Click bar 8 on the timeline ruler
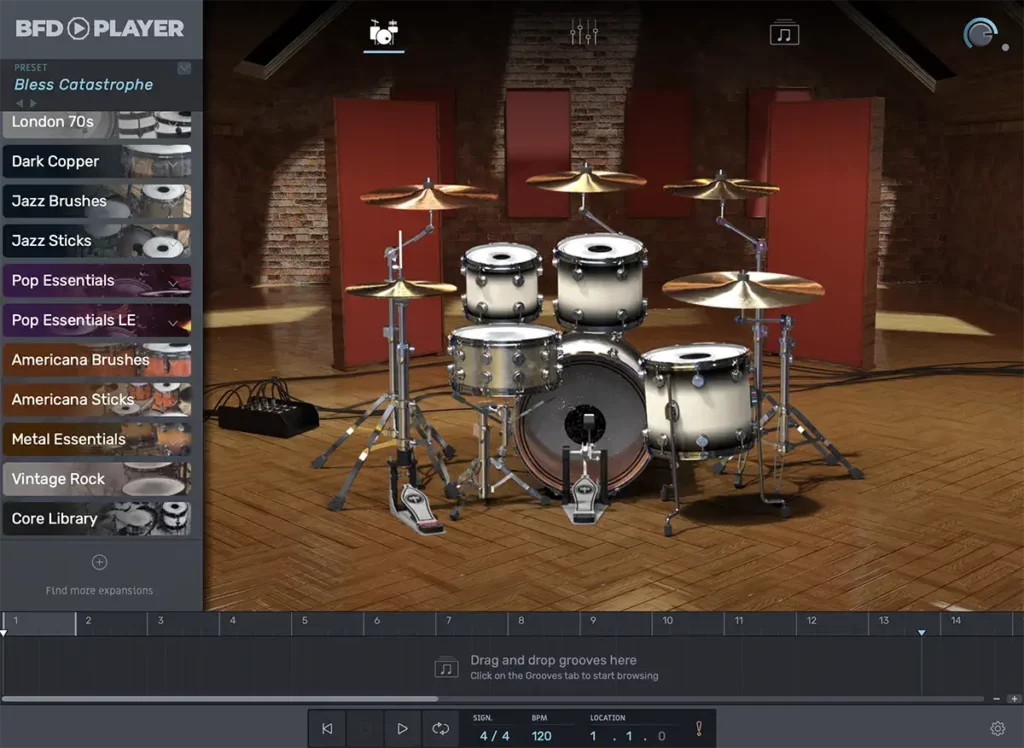Image resolution: width=1024 pixels, height=748 pixels. point(520,622)
